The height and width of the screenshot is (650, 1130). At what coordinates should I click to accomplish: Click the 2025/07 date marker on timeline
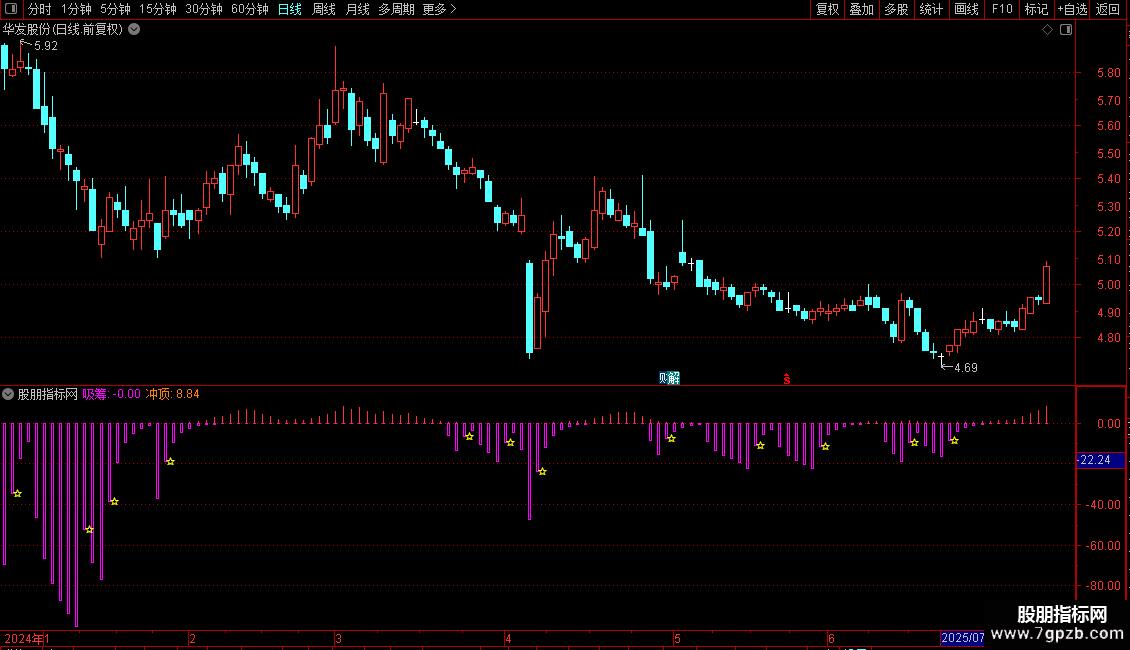tap(963, 638)
